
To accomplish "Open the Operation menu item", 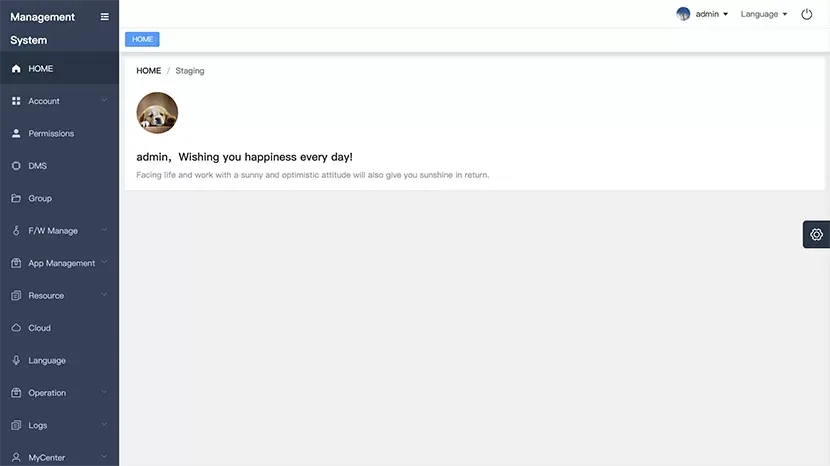I will click(59, 392).
